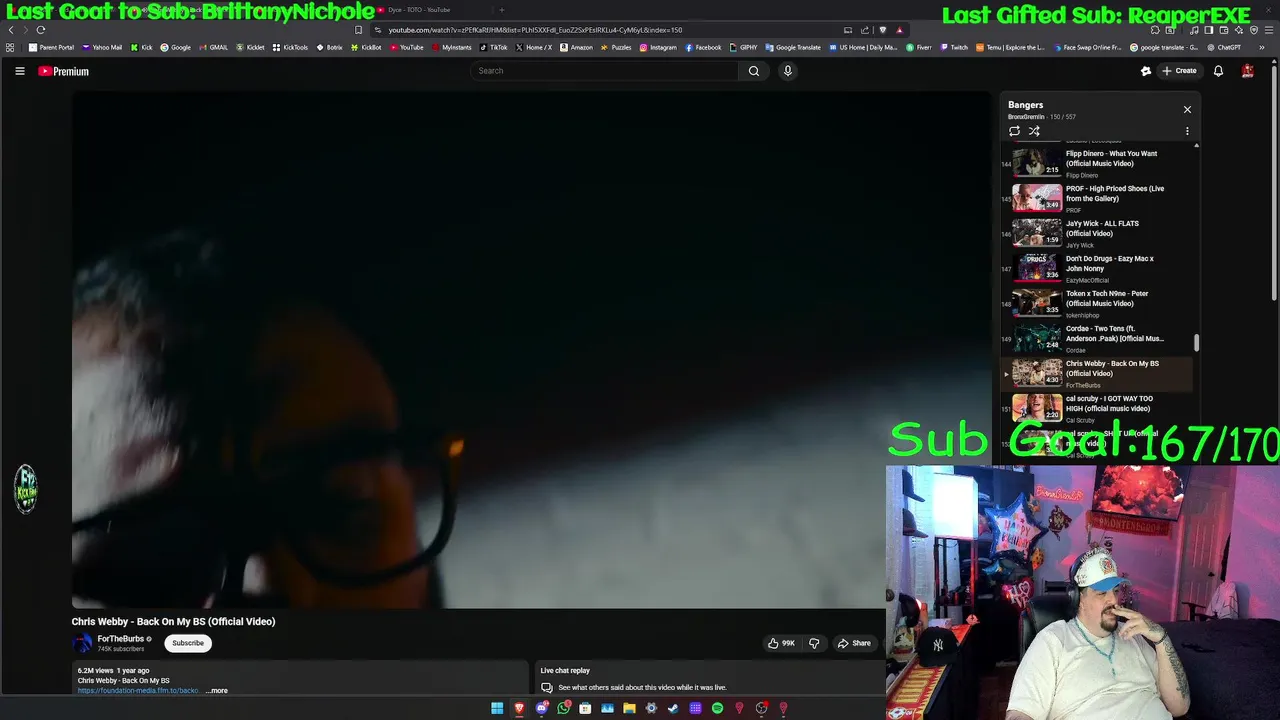Go back with browser back arrow
This screenshot has height=720, width=1280.
click(x=11, y=30)
